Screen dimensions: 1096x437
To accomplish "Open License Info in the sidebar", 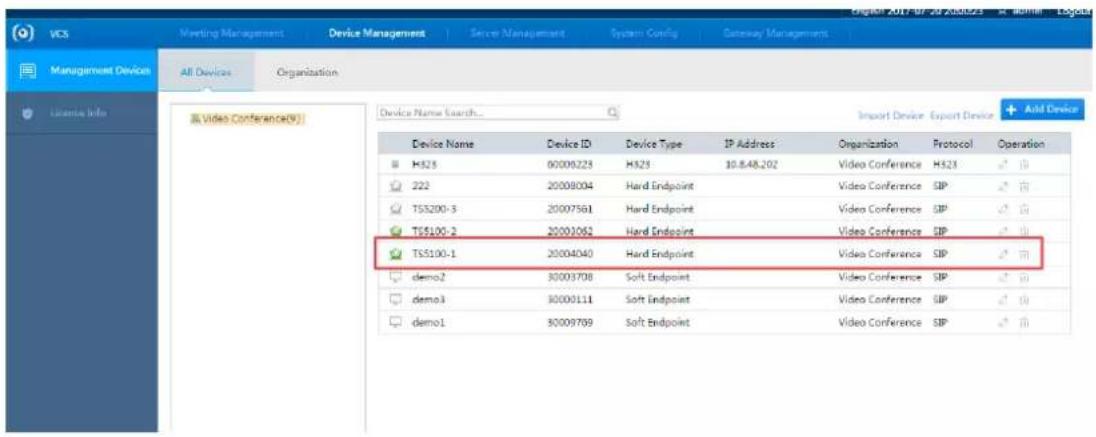I will point(79,112).
